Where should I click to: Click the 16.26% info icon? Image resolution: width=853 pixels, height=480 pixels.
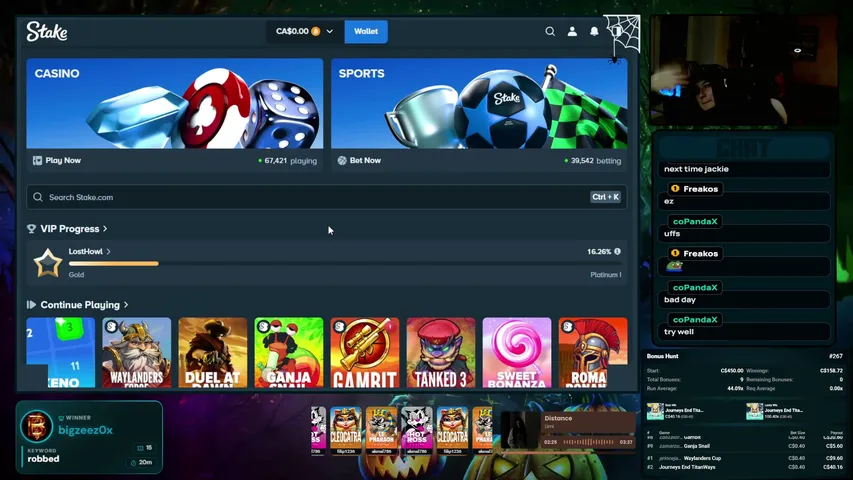coord(617,251)
